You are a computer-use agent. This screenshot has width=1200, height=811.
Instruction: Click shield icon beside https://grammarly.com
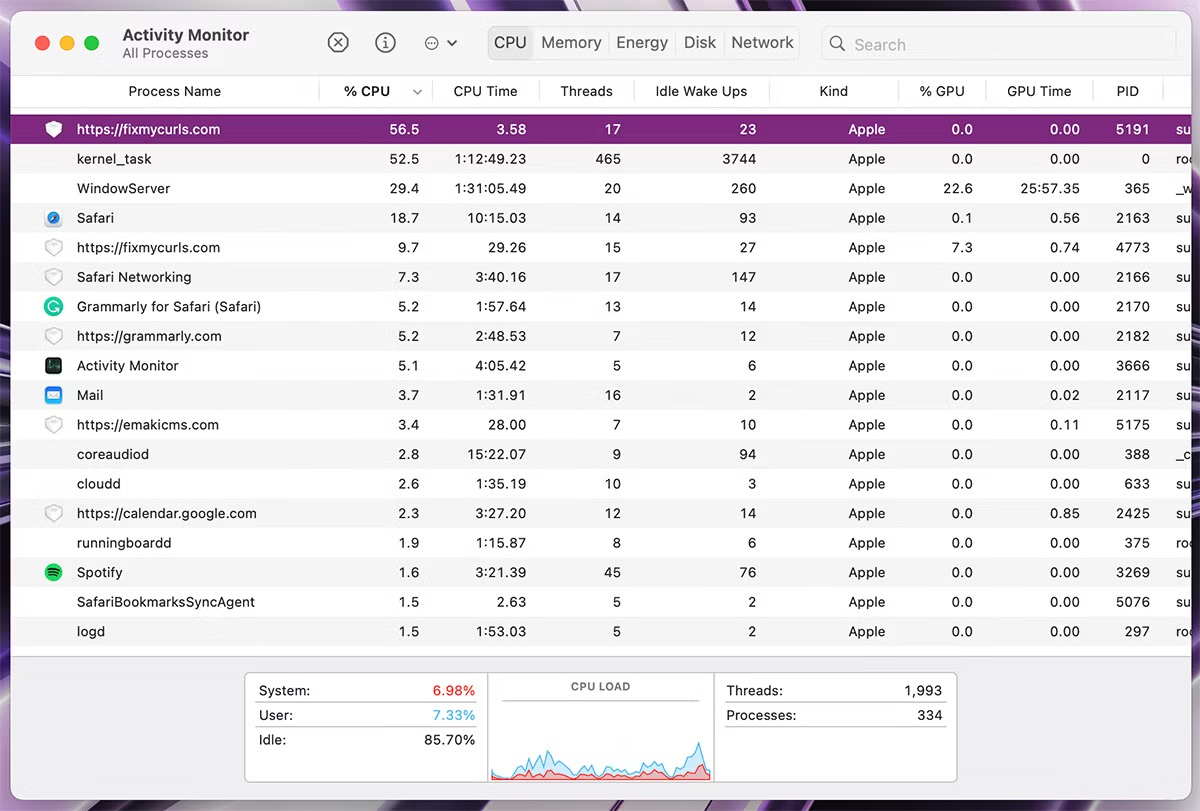(x=54, y=336)
